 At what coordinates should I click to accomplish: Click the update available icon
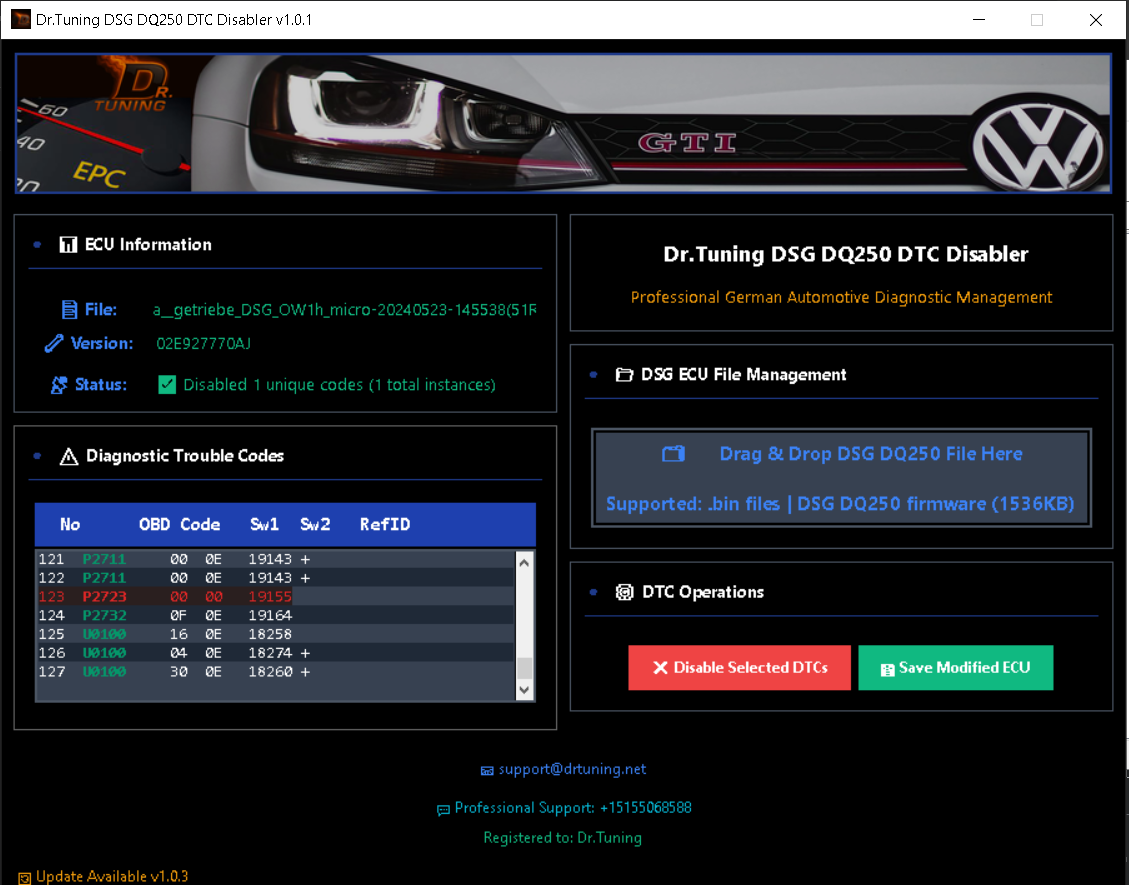[x=24, y=878]
